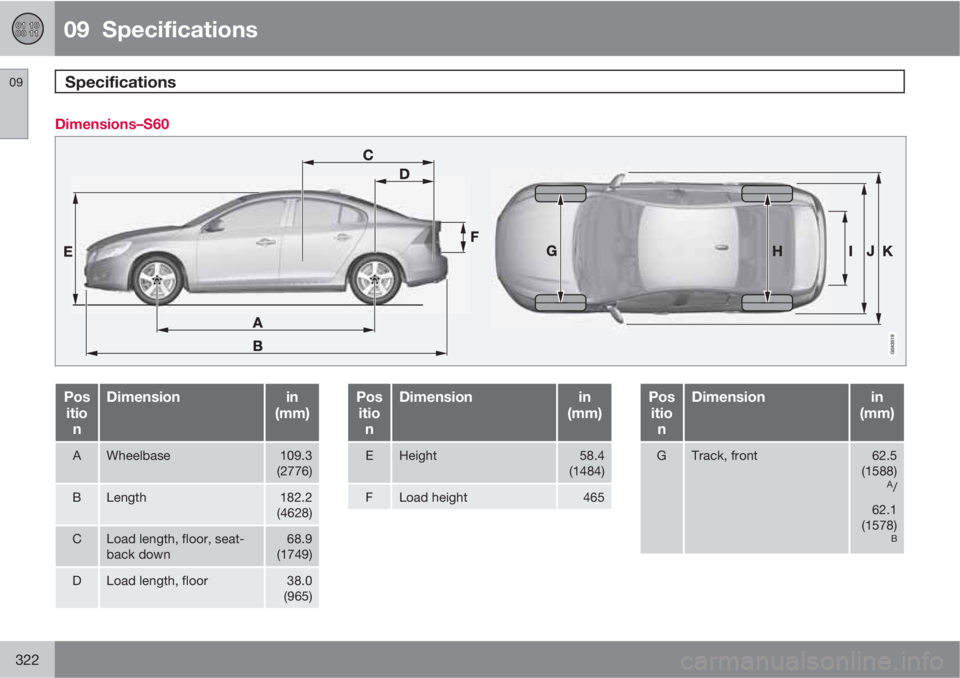
Task: Click position 'A' cell in first table
Action: tap(77, 462)
